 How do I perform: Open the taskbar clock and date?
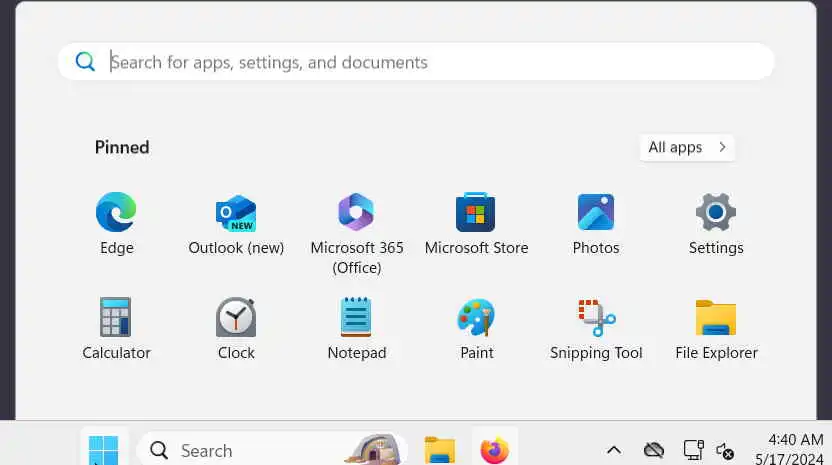tap(790, 449)
